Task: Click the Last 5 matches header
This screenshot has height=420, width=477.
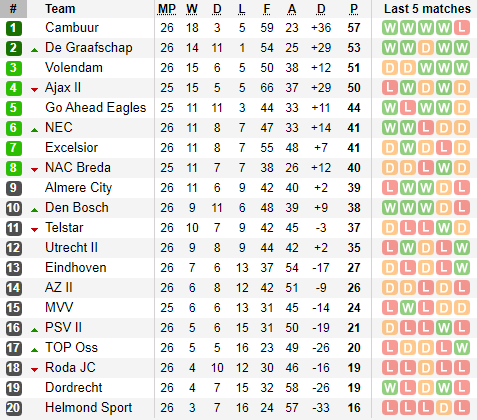Action: point(427,9)
